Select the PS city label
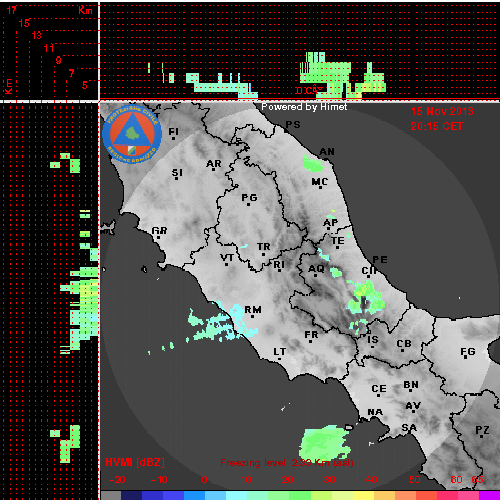 (x=293, y=125)
